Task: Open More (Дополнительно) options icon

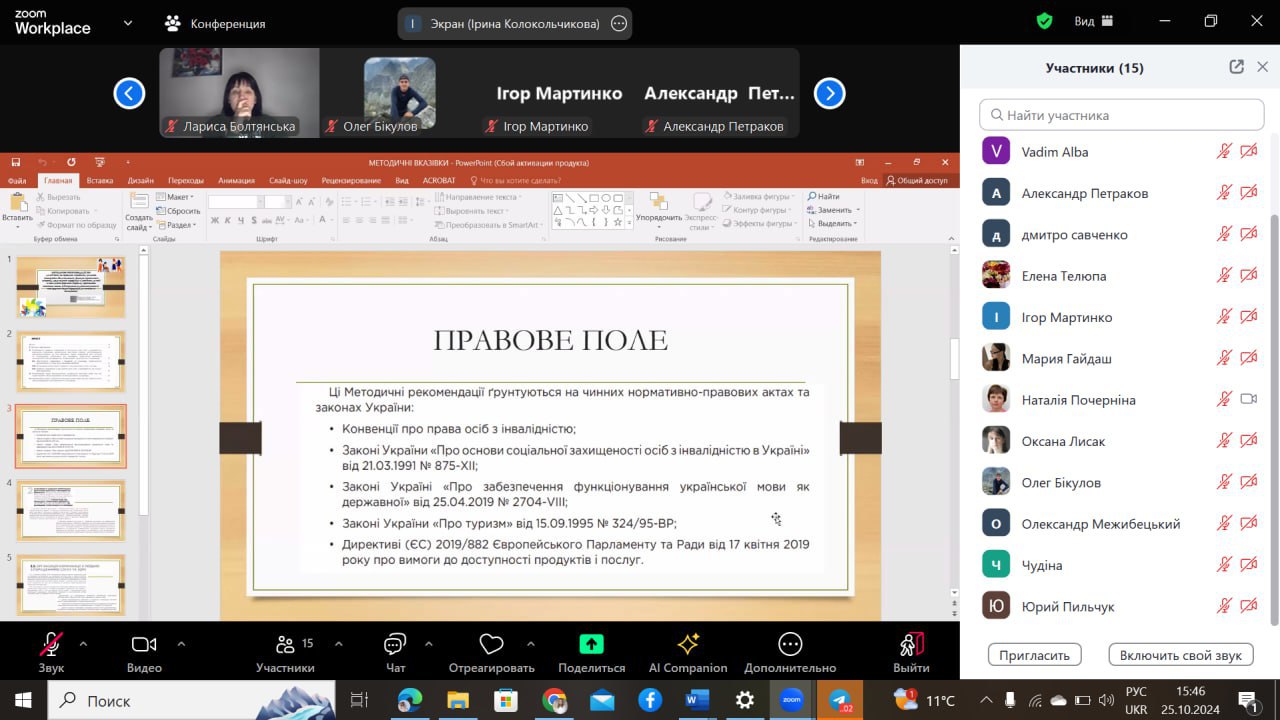Action: click(790, 644)
